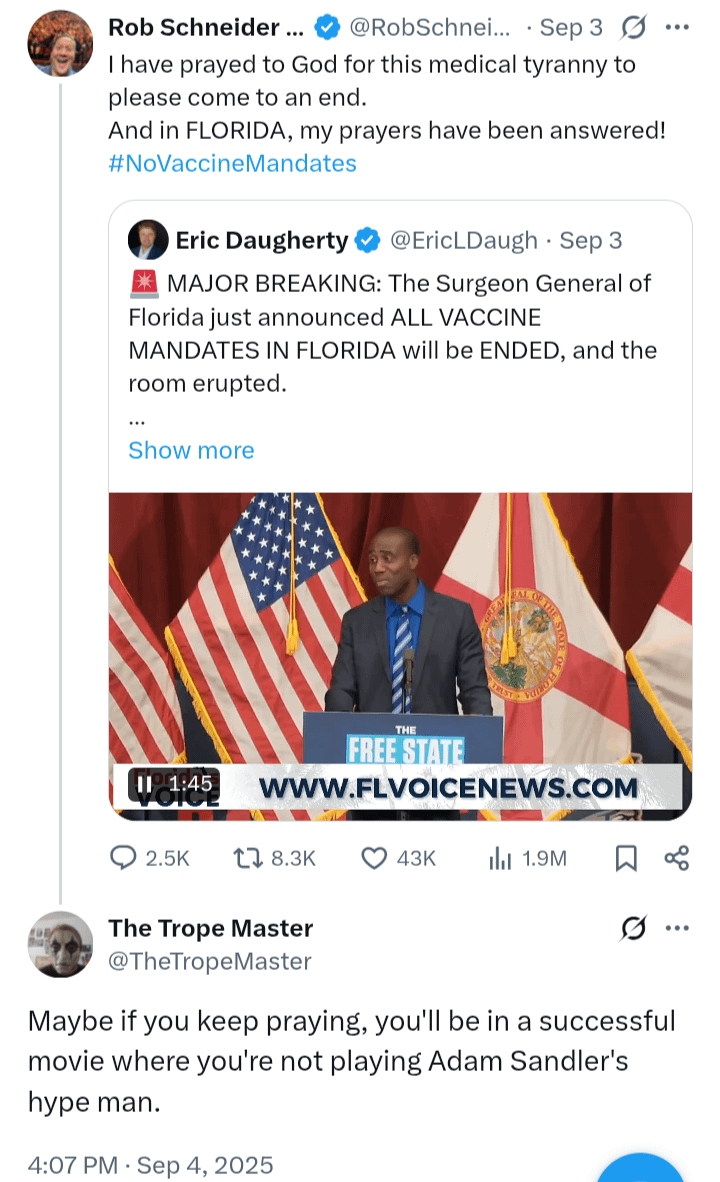This screenshot has height=1182, width=720.
Task: Open Eric Daugherty's name in quoted tweet
Action: click(x=262, y=240)
